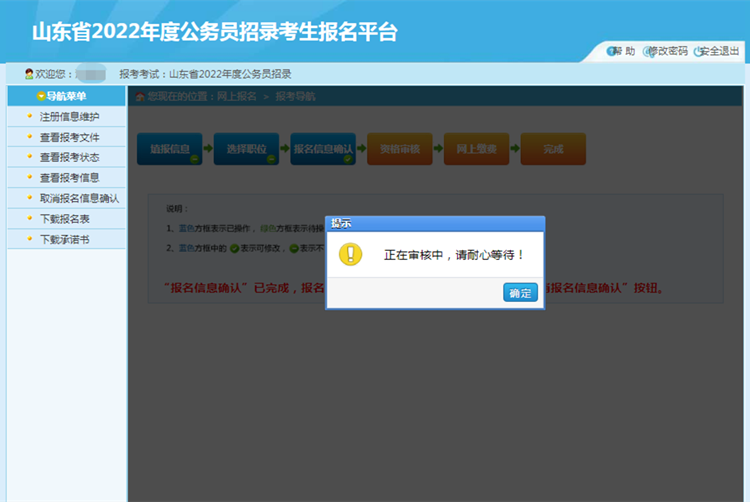Select 注册信息维护 in the sidebar
750x502 pixels.
[69, 117]
